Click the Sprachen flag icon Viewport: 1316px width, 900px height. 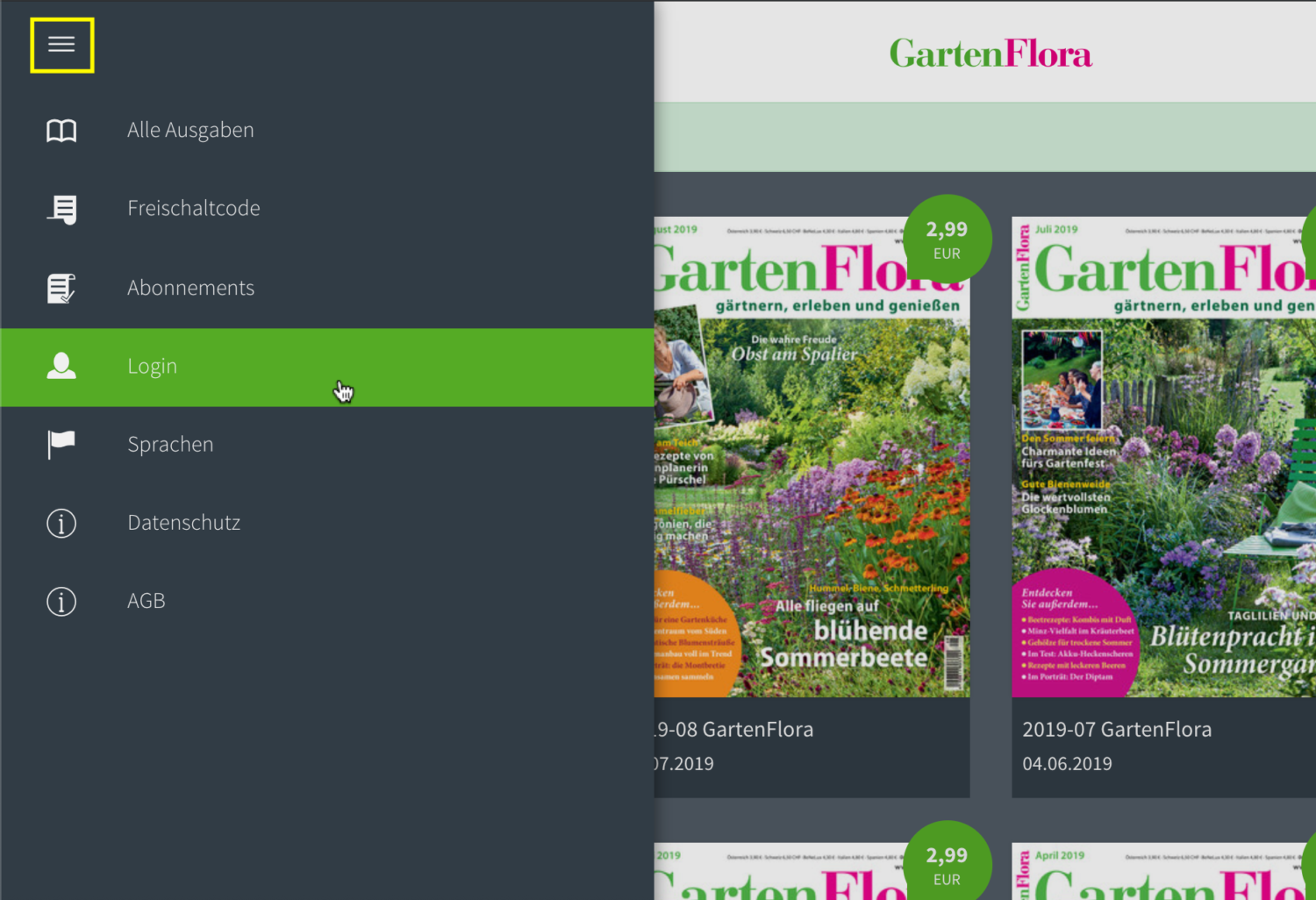tap(61, 445)
